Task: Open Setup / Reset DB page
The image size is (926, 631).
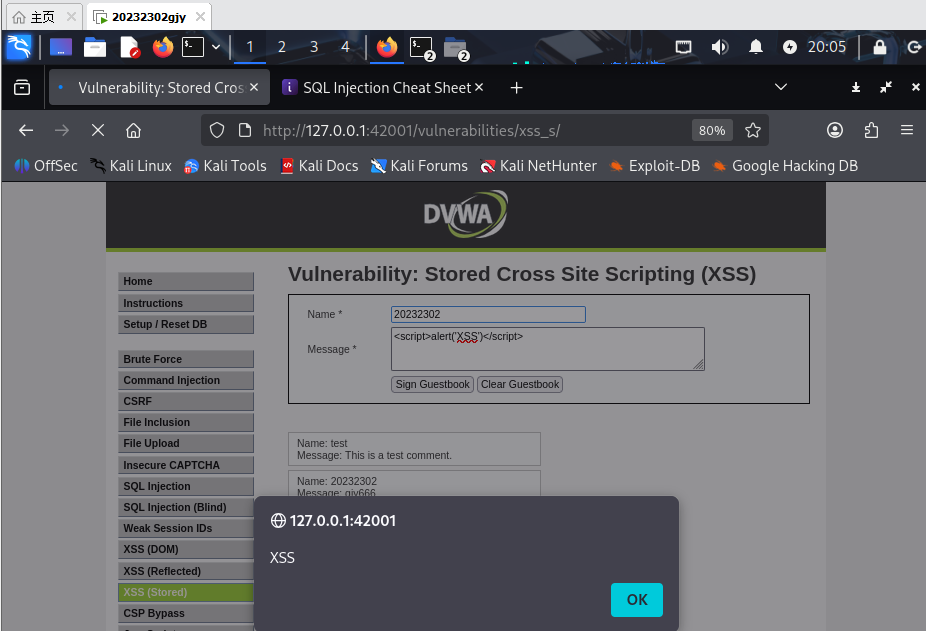Action: (x=185, y=324)
